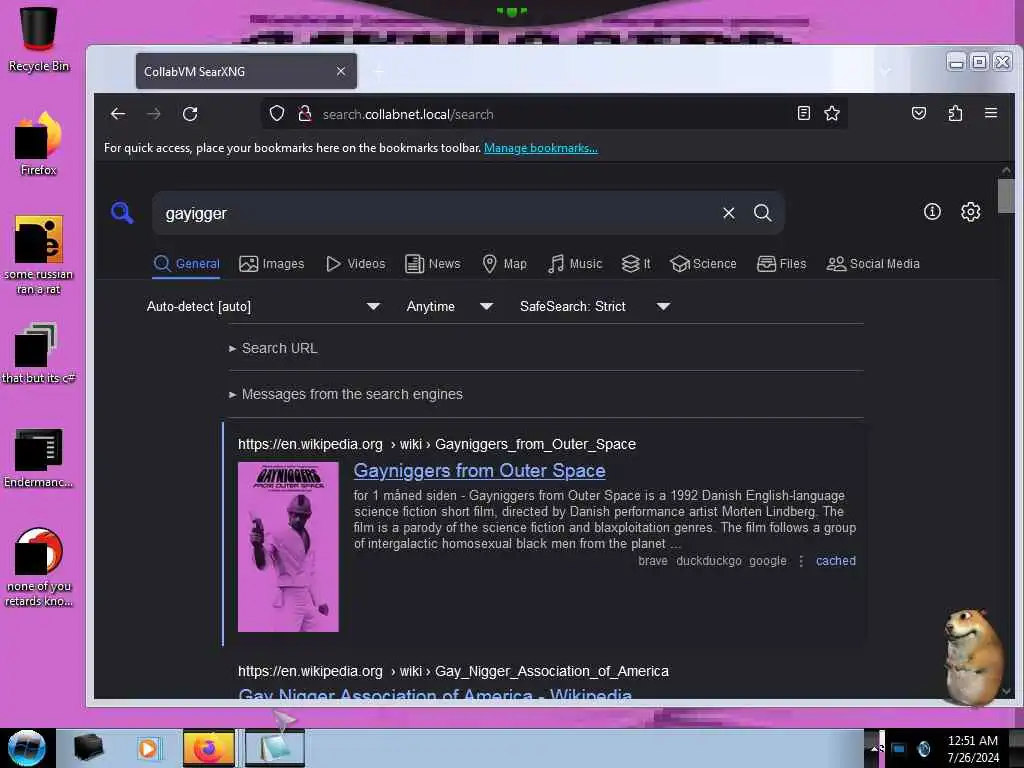
Task: Open the padlock site information icon
Action: coord(304,114)
